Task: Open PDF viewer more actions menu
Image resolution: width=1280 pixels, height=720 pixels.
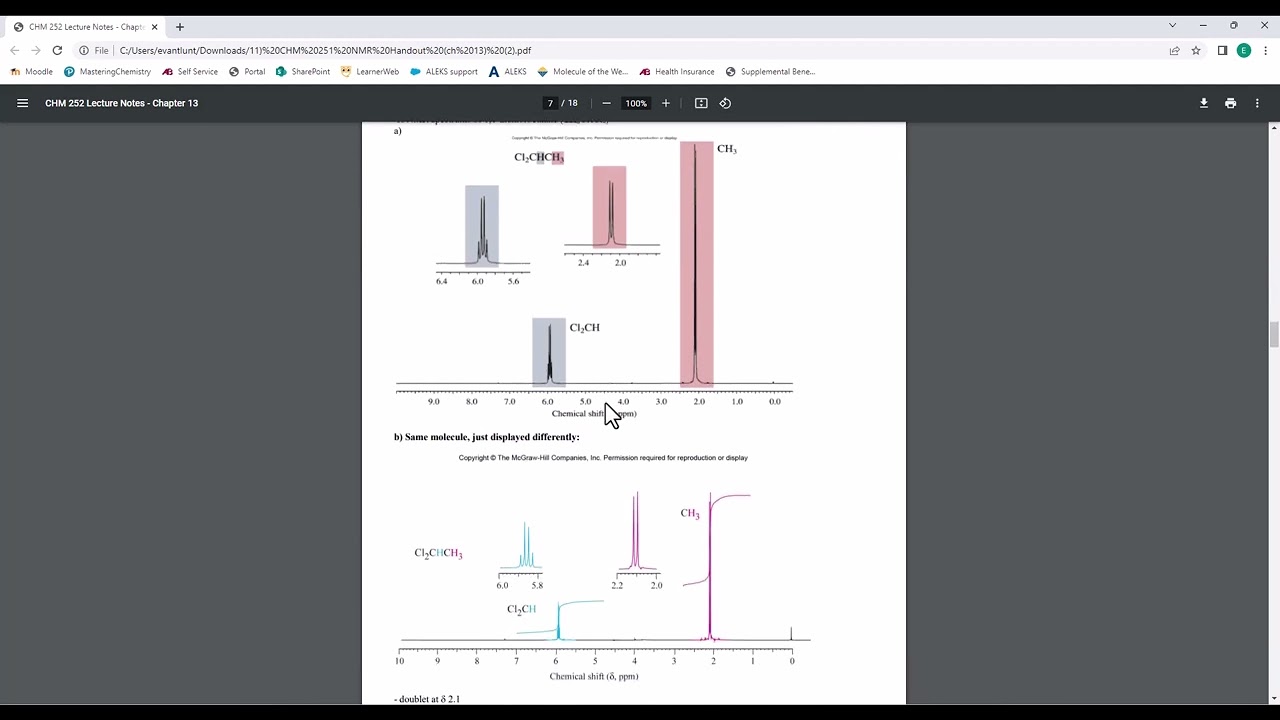Action: (1257, 103)
